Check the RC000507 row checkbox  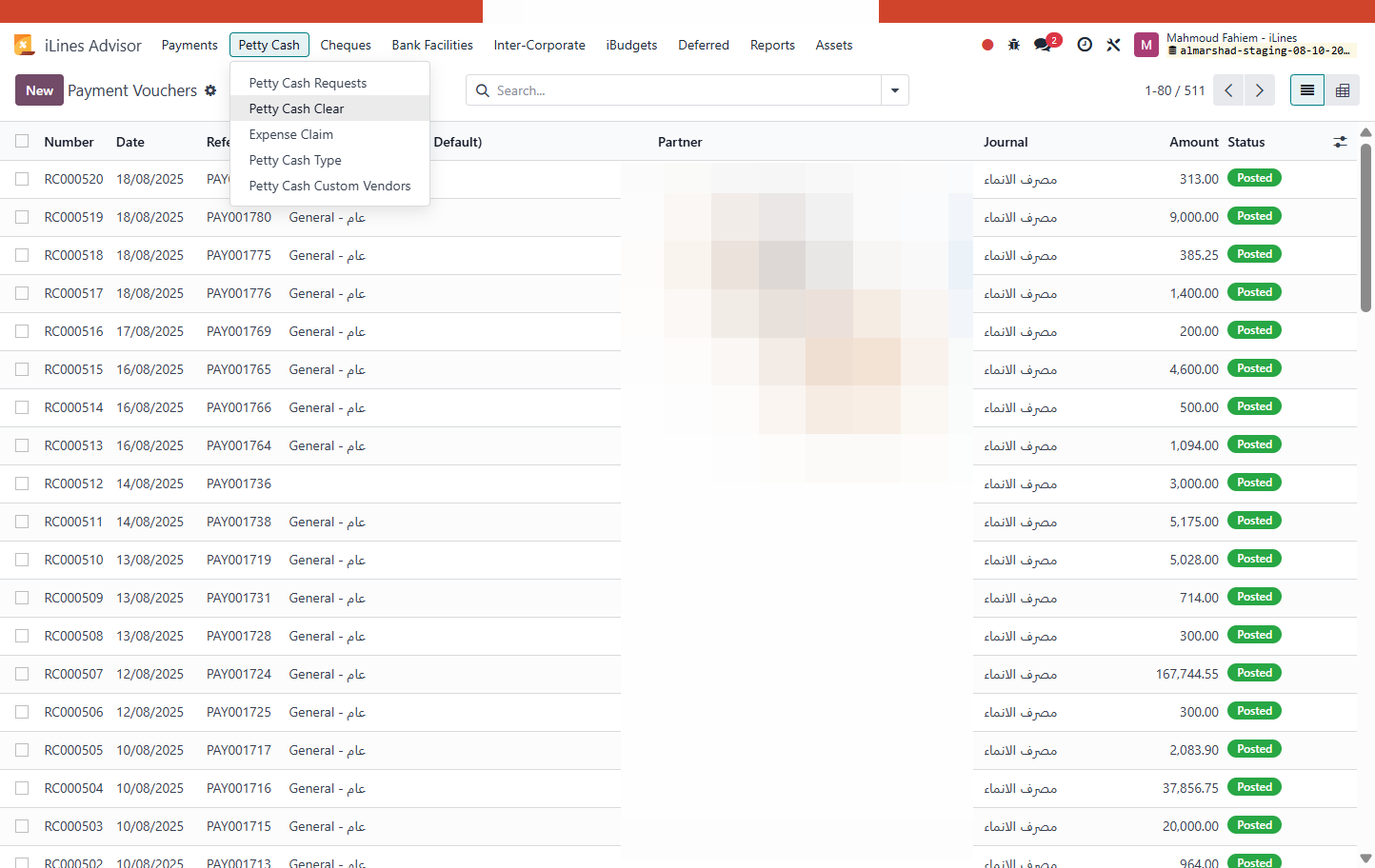tap(22, 674)
